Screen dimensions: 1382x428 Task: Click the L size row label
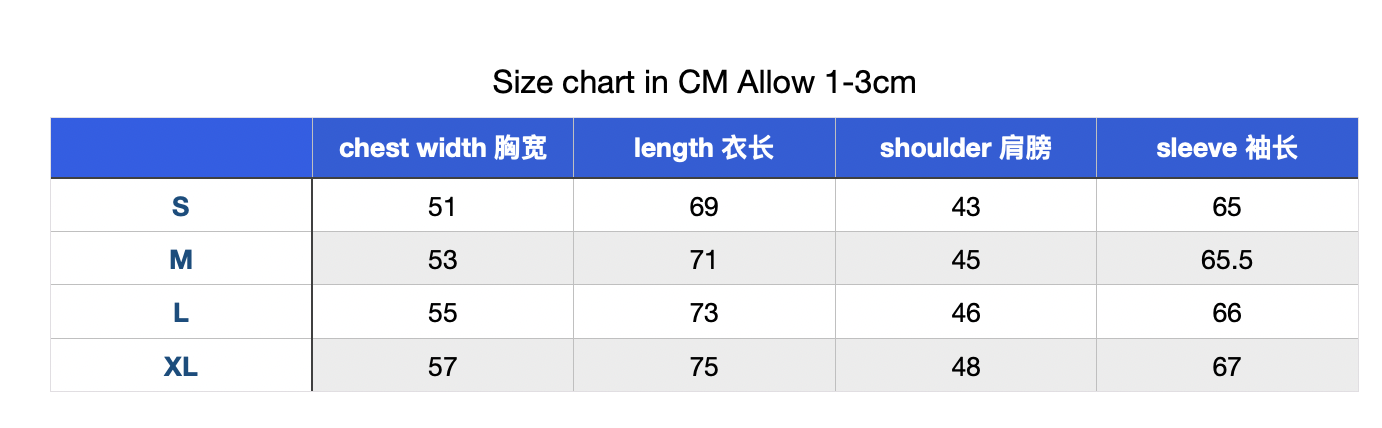coord(181,312)
